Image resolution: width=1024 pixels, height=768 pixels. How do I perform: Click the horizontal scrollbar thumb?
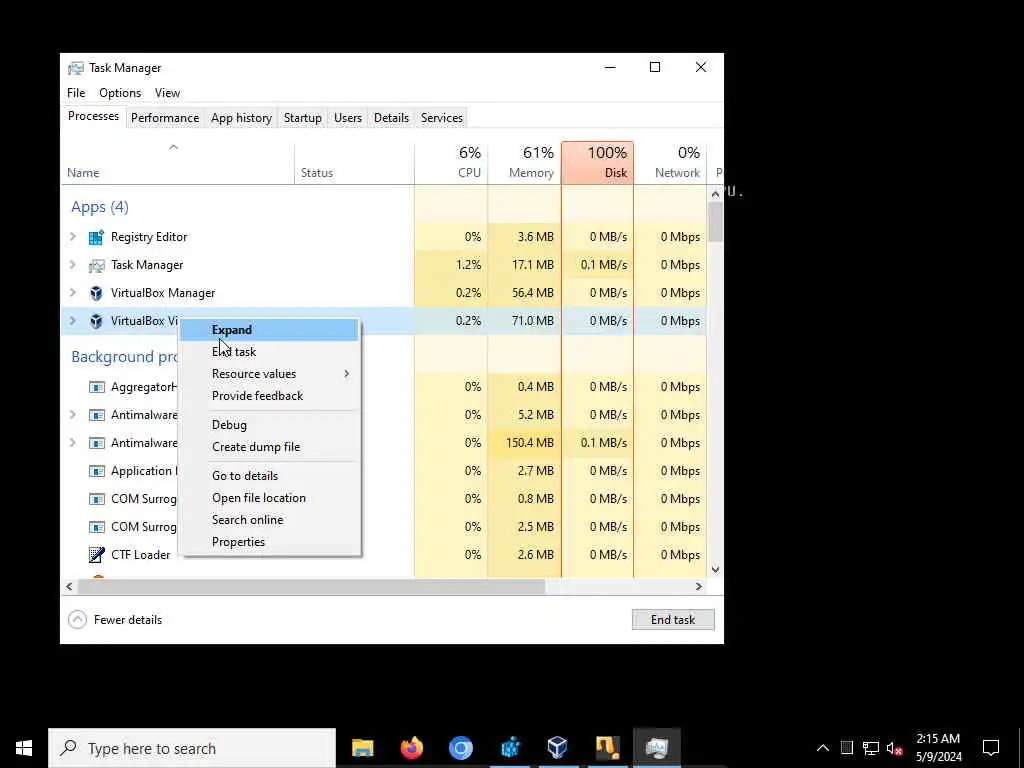click(x=311, y=587)
